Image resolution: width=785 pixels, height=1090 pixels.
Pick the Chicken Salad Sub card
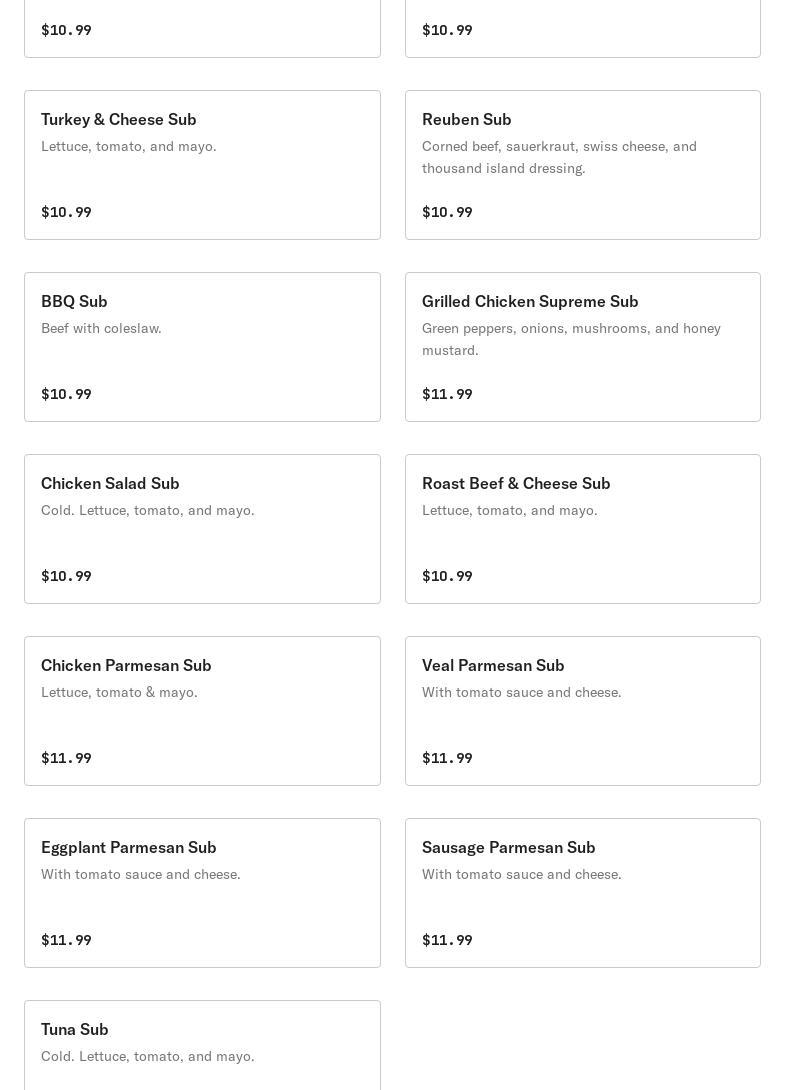tap(202, 529)
